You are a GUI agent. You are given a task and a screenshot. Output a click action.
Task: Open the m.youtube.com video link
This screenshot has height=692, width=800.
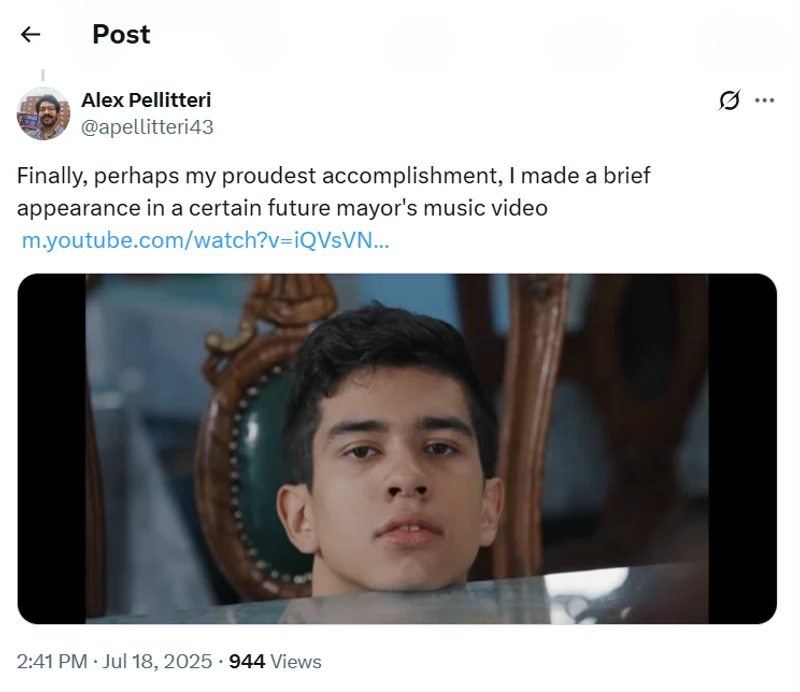click(x=205, y=241)
